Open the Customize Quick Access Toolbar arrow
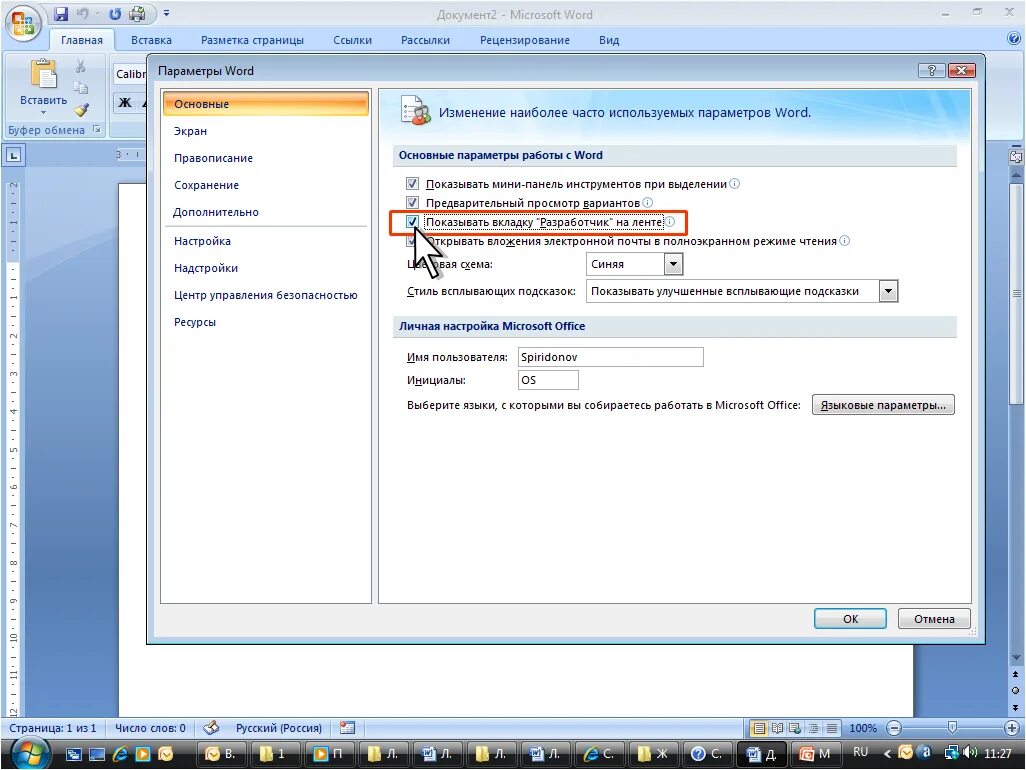The width and height of the screenshot is (1026, 770). (166, 14)
